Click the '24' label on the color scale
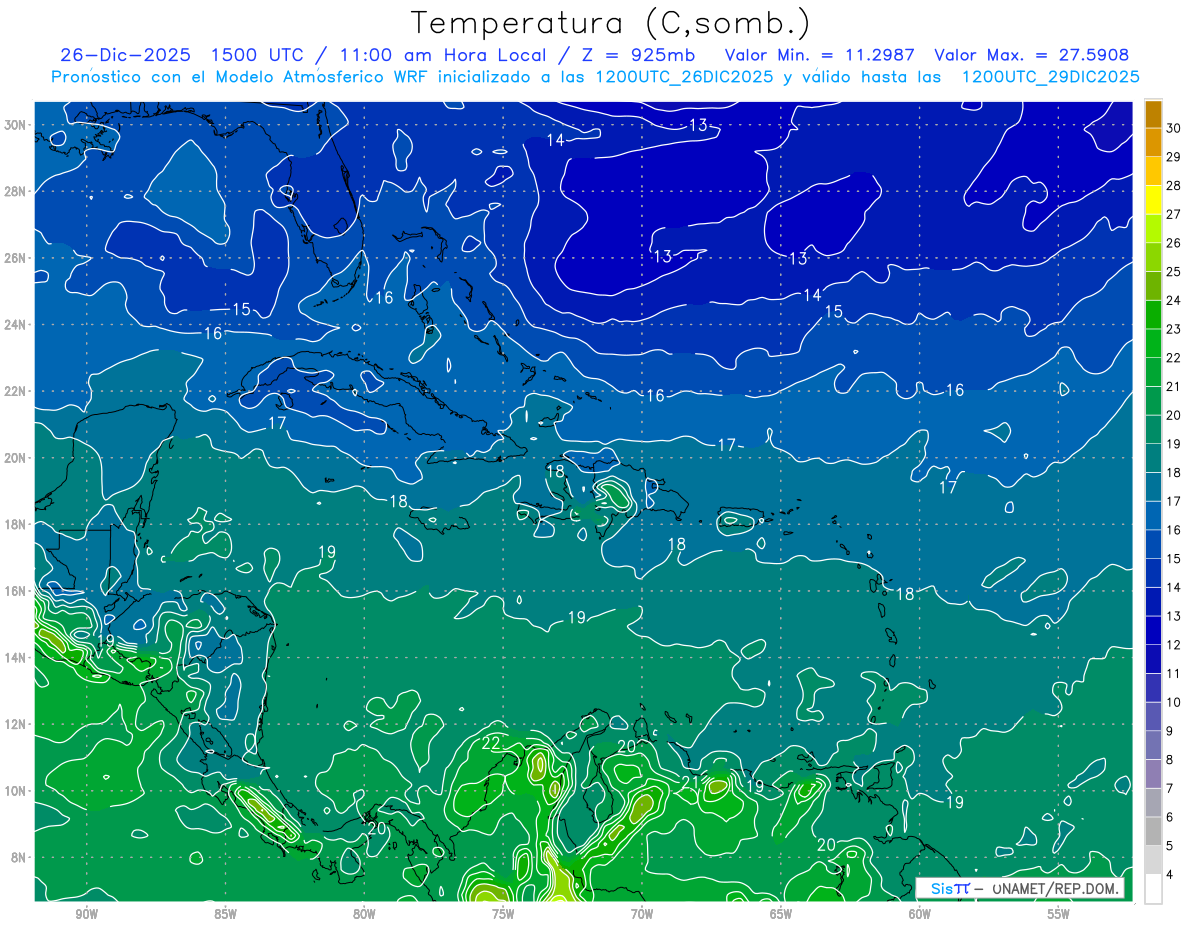The height and width of the screenshot is (927, 1200). coord(1174,300)
